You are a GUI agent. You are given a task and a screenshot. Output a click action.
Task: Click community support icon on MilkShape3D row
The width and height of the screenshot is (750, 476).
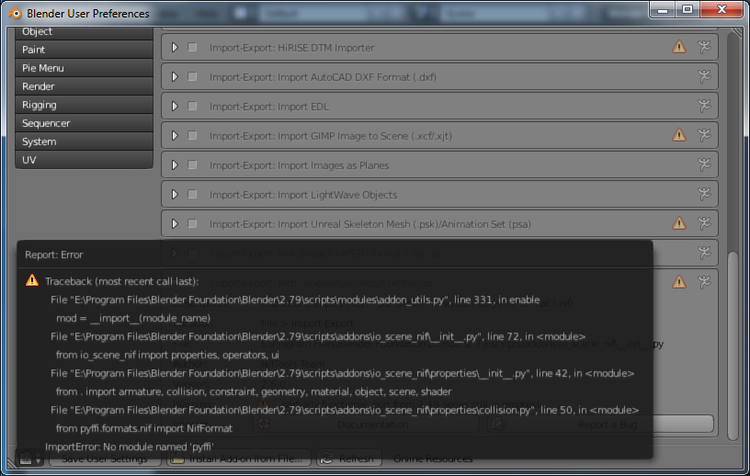[x=704, y=253]
